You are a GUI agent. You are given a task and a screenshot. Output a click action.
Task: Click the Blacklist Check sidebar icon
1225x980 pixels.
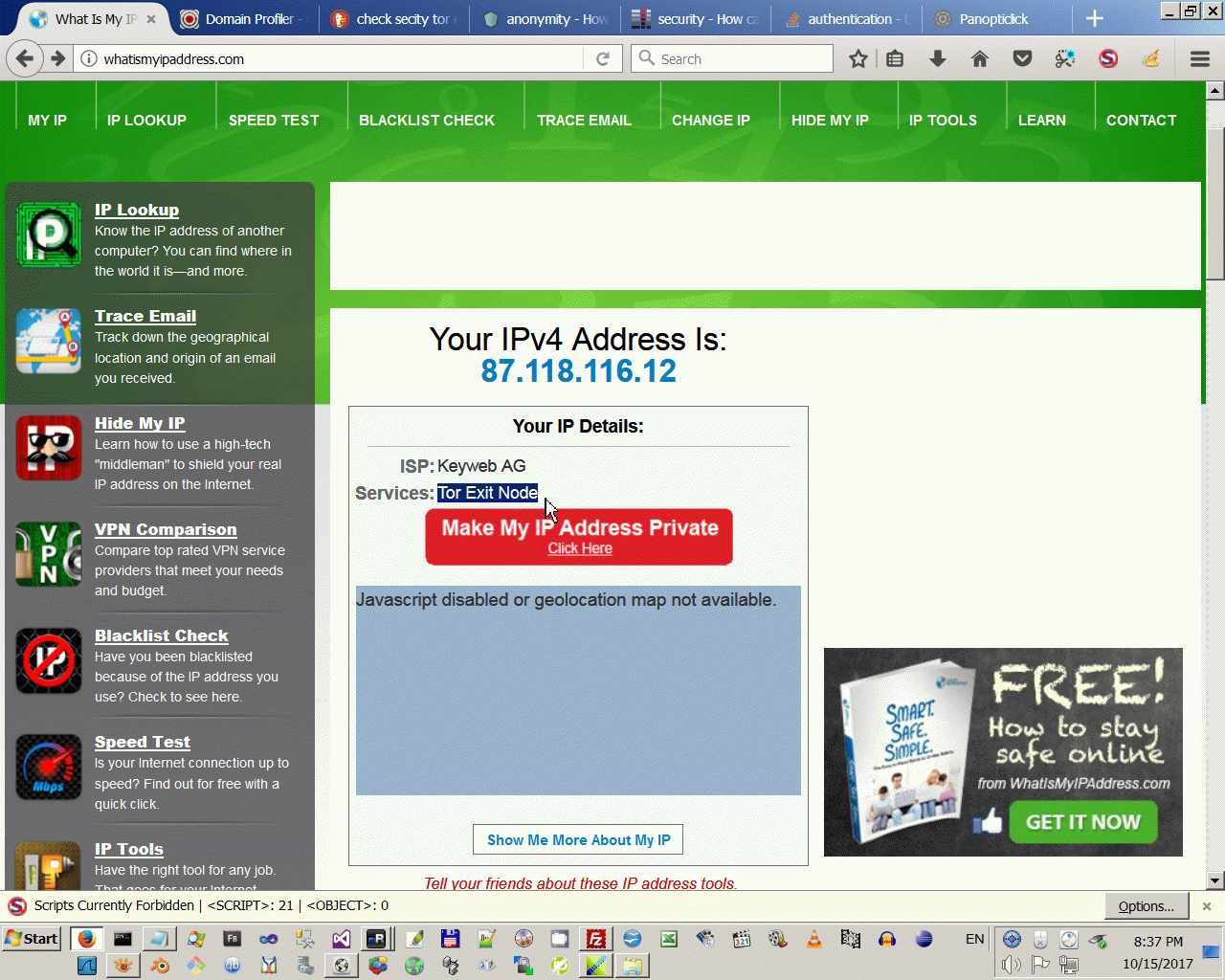49,660
